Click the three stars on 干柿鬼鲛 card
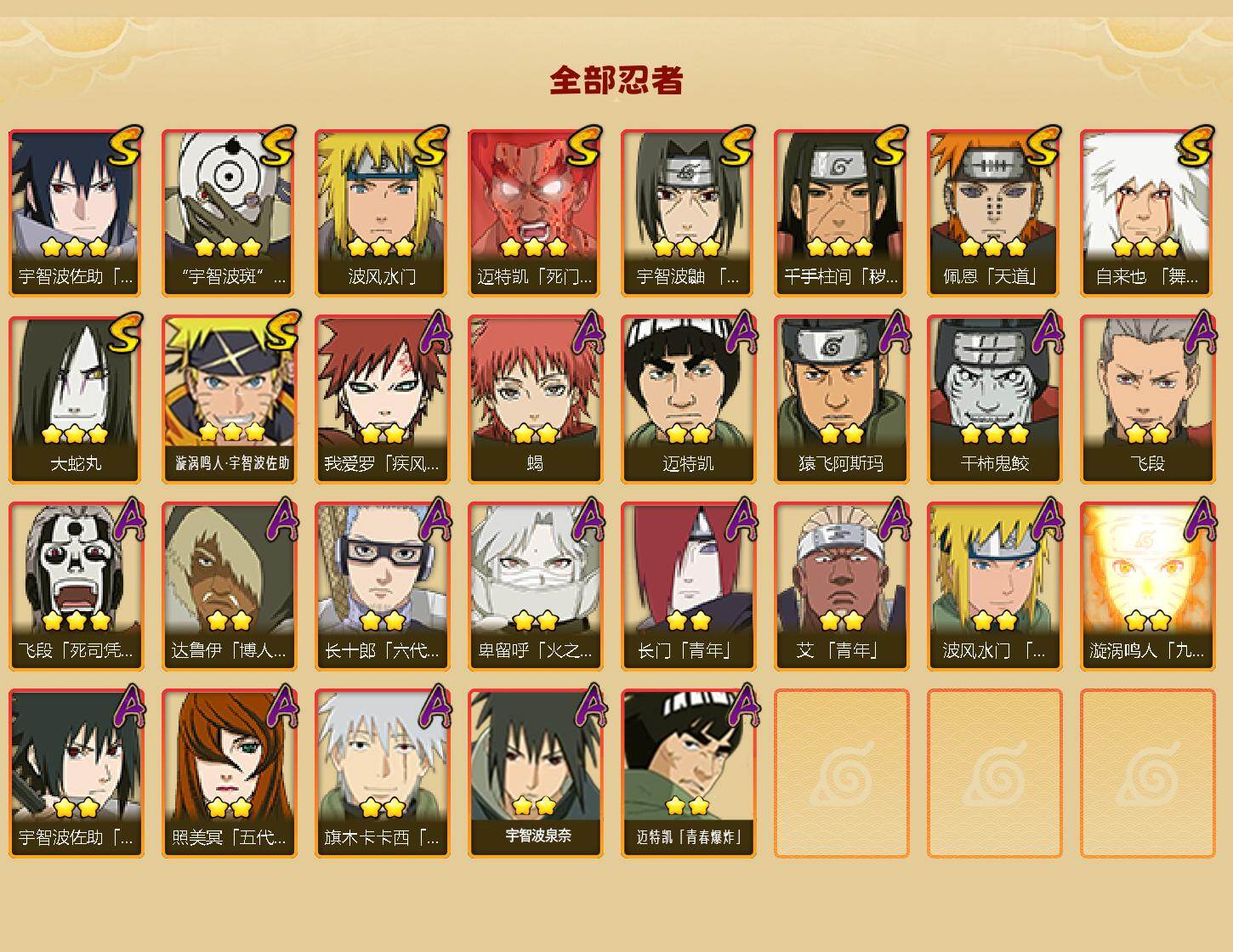This screenshot has height=952, width=1233. (994, 434)
